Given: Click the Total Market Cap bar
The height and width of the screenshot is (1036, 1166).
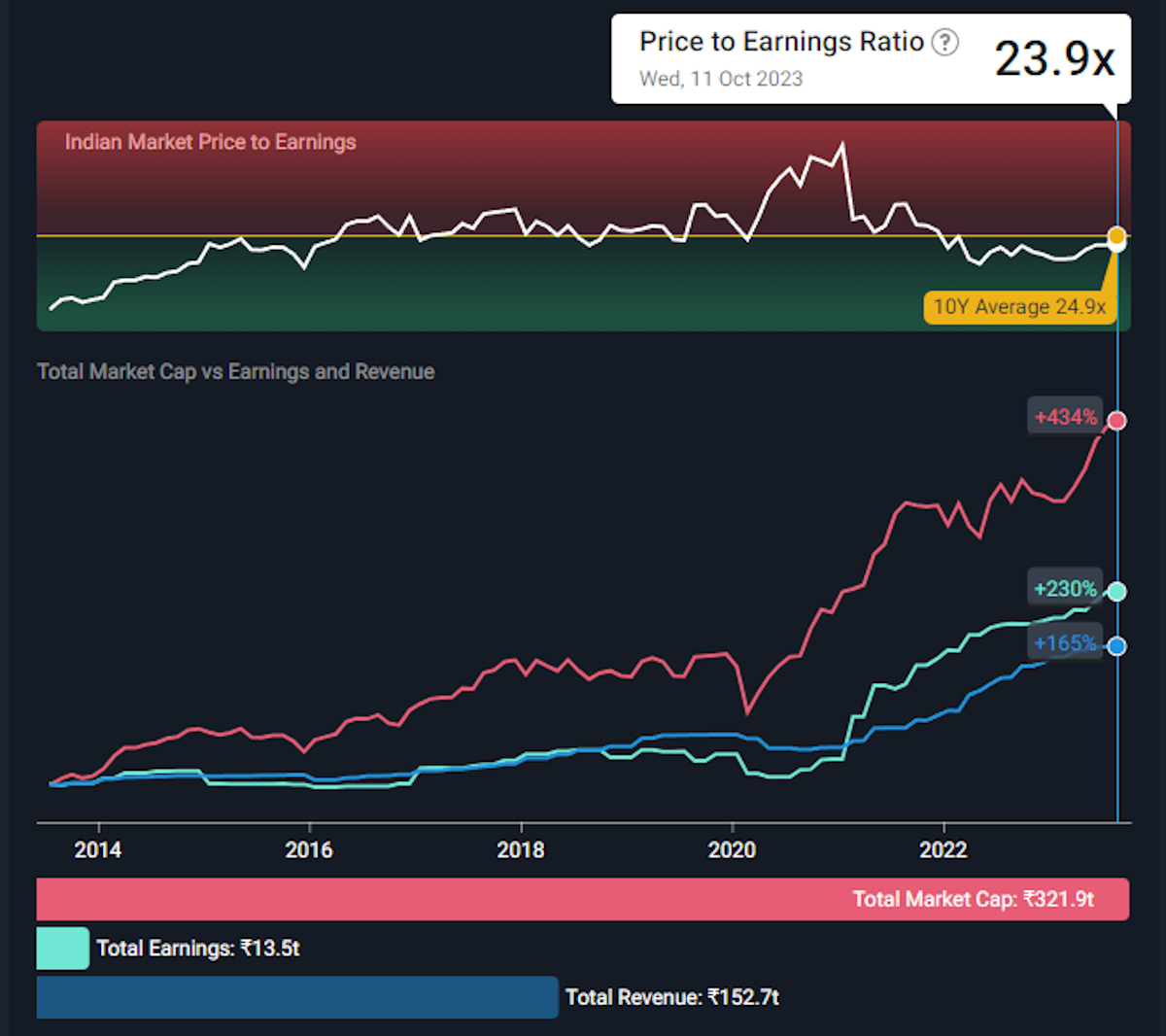Looking at the screenshot, I should (x=583, y=899).
